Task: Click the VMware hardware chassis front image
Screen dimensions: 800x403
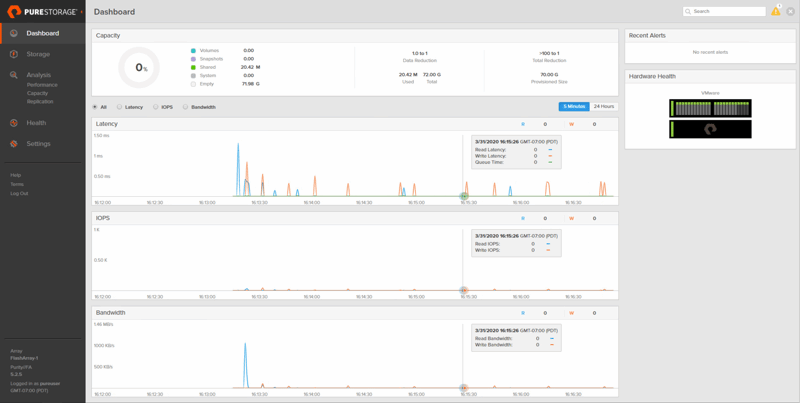Action: pyautogui.click(x=710, y=108)
